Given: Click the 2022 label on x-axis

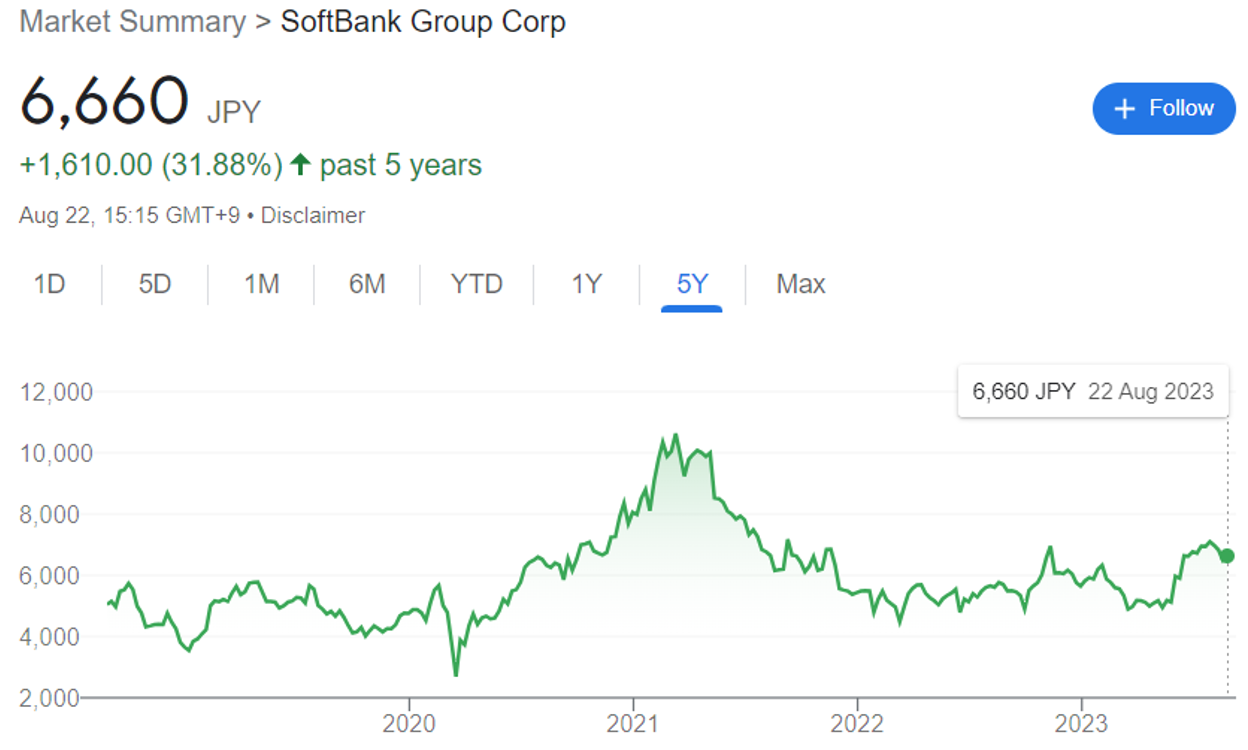Looking at the screenshot, I should pos(857,724).
